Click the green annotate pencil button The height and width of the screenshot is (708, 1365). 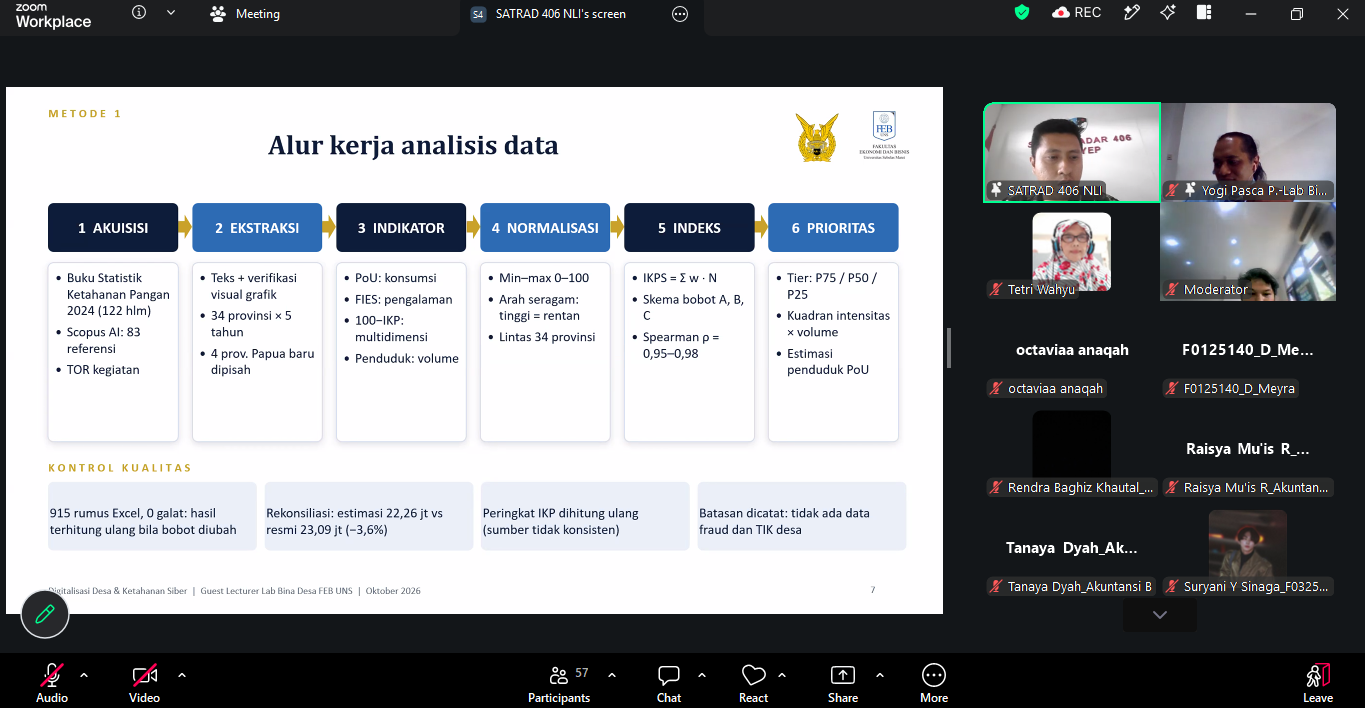(x=45, y=614)
